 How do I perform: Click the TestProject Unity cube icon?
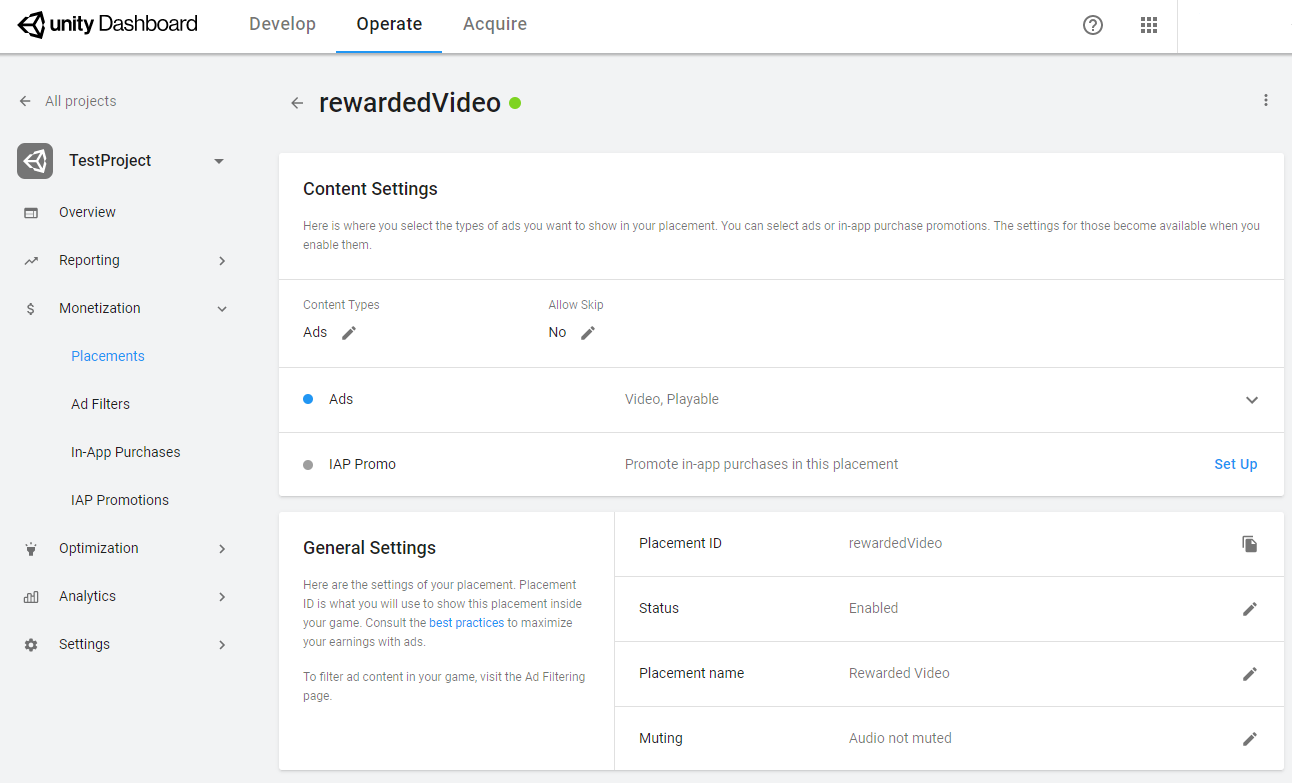tap(35, 161)
